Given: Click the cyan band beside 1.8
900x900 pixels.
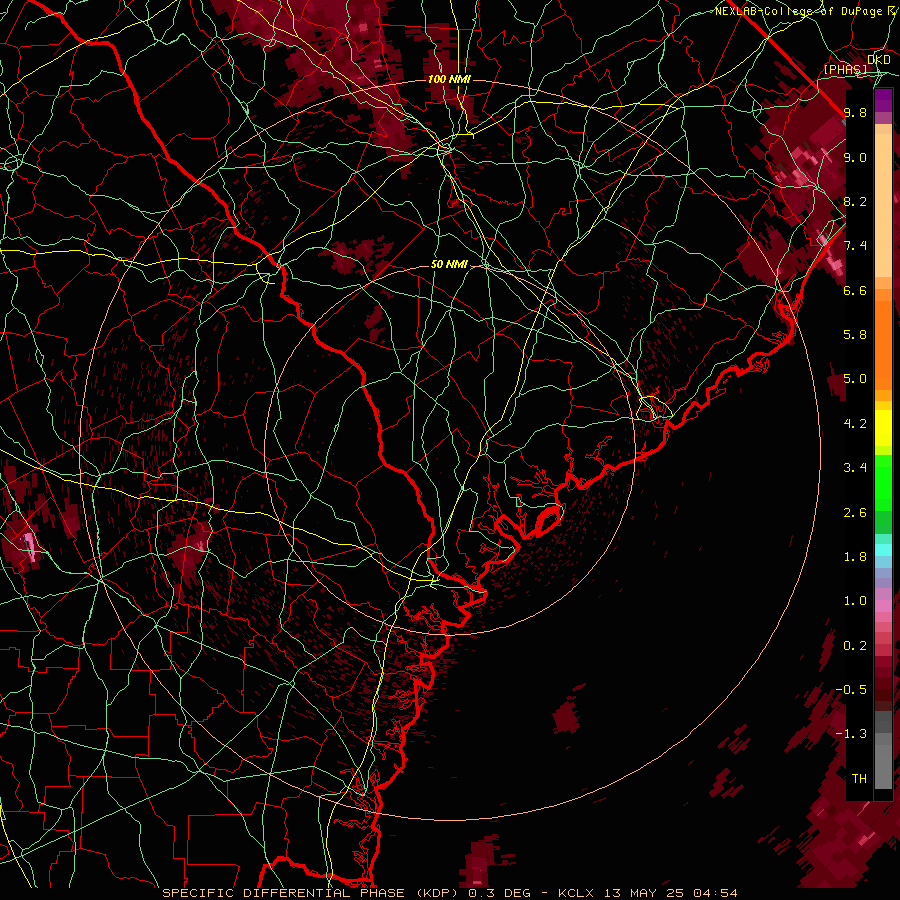Looking at the screenshot, I should [883, 550].
